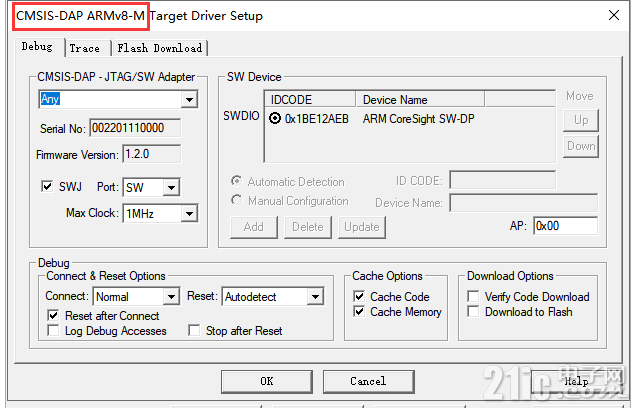This screenshot has height=408, width=637.
Task: Toggle the Reset after Connect checkbox
Action: 53,316
